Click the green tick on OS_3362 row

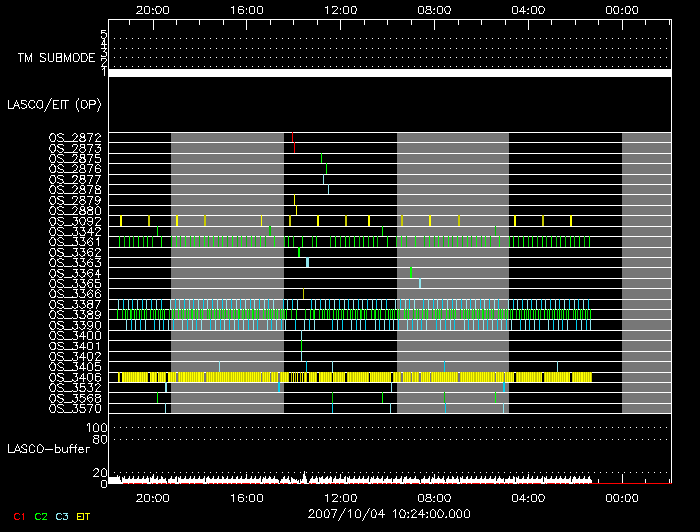(299, 252)
